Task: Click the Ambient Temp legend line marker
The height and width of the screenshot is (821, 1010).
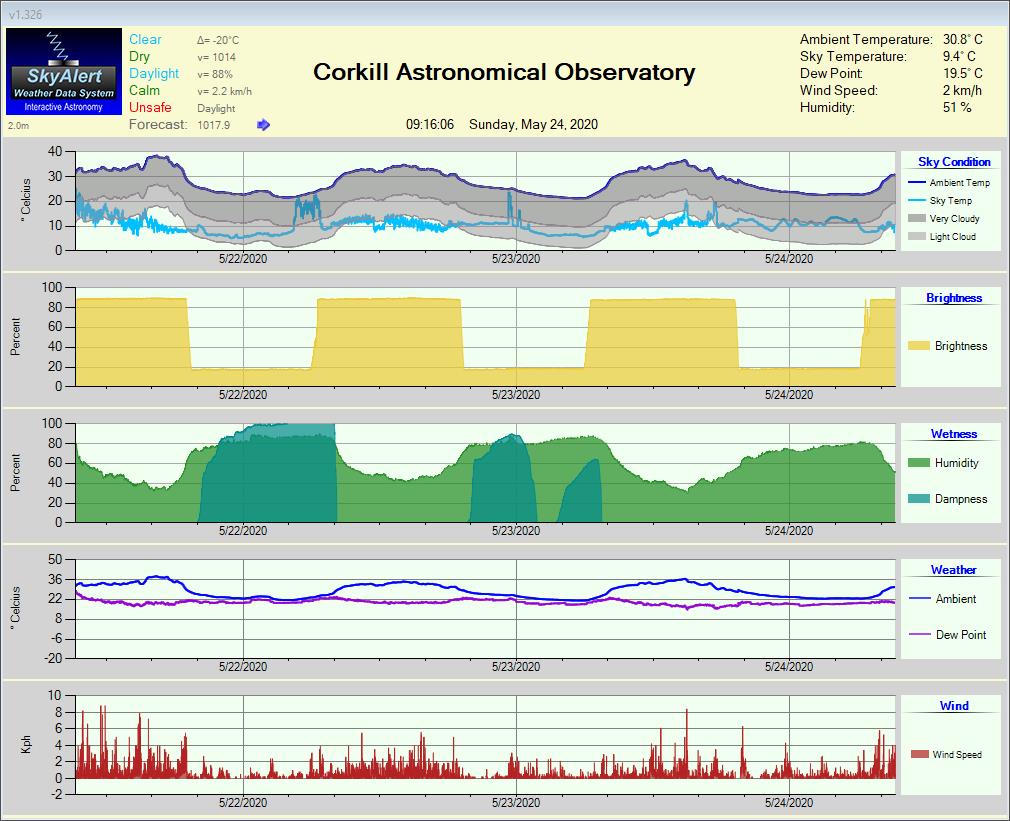Action: click(915, 182)
